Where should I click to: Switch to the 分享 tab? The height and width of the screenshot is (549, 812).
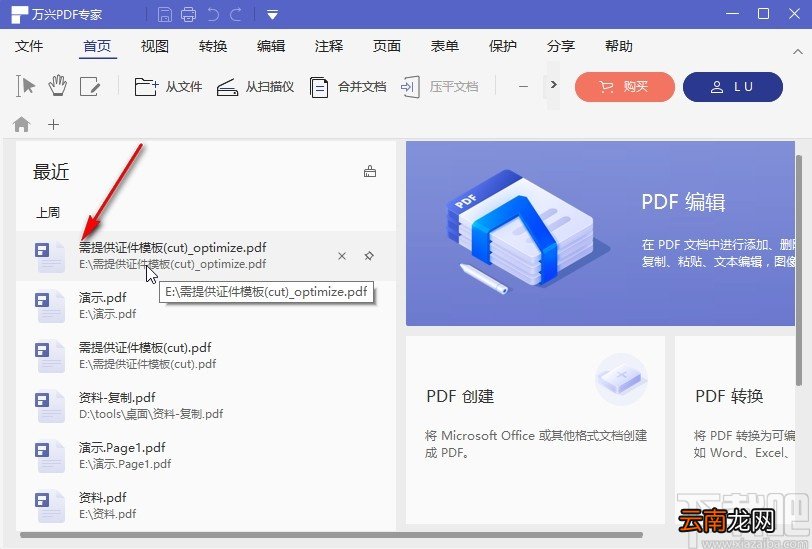point(561,46)
